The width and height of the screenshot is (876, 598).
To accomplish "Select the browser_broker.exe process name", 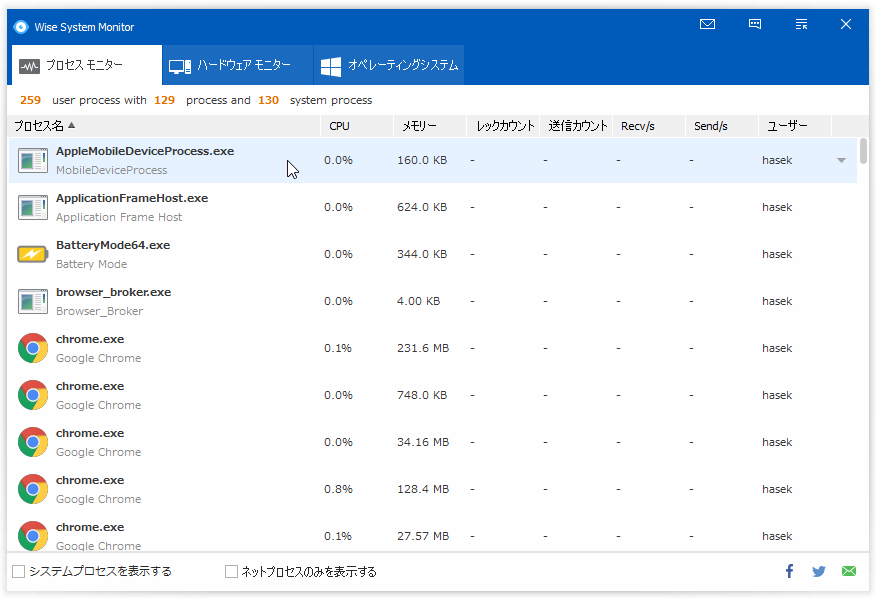I will click(x=113, y=292).
